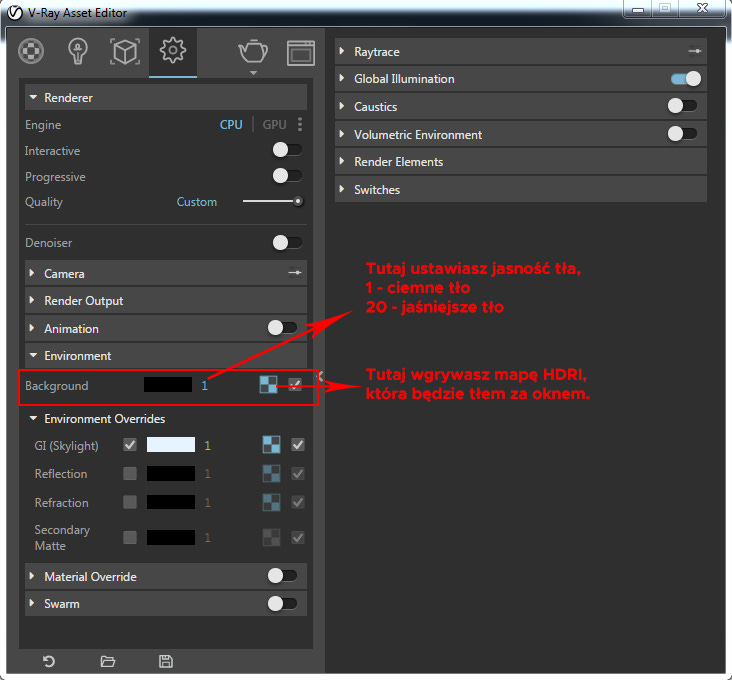Enable the Caustics toggle

(682, 106)
